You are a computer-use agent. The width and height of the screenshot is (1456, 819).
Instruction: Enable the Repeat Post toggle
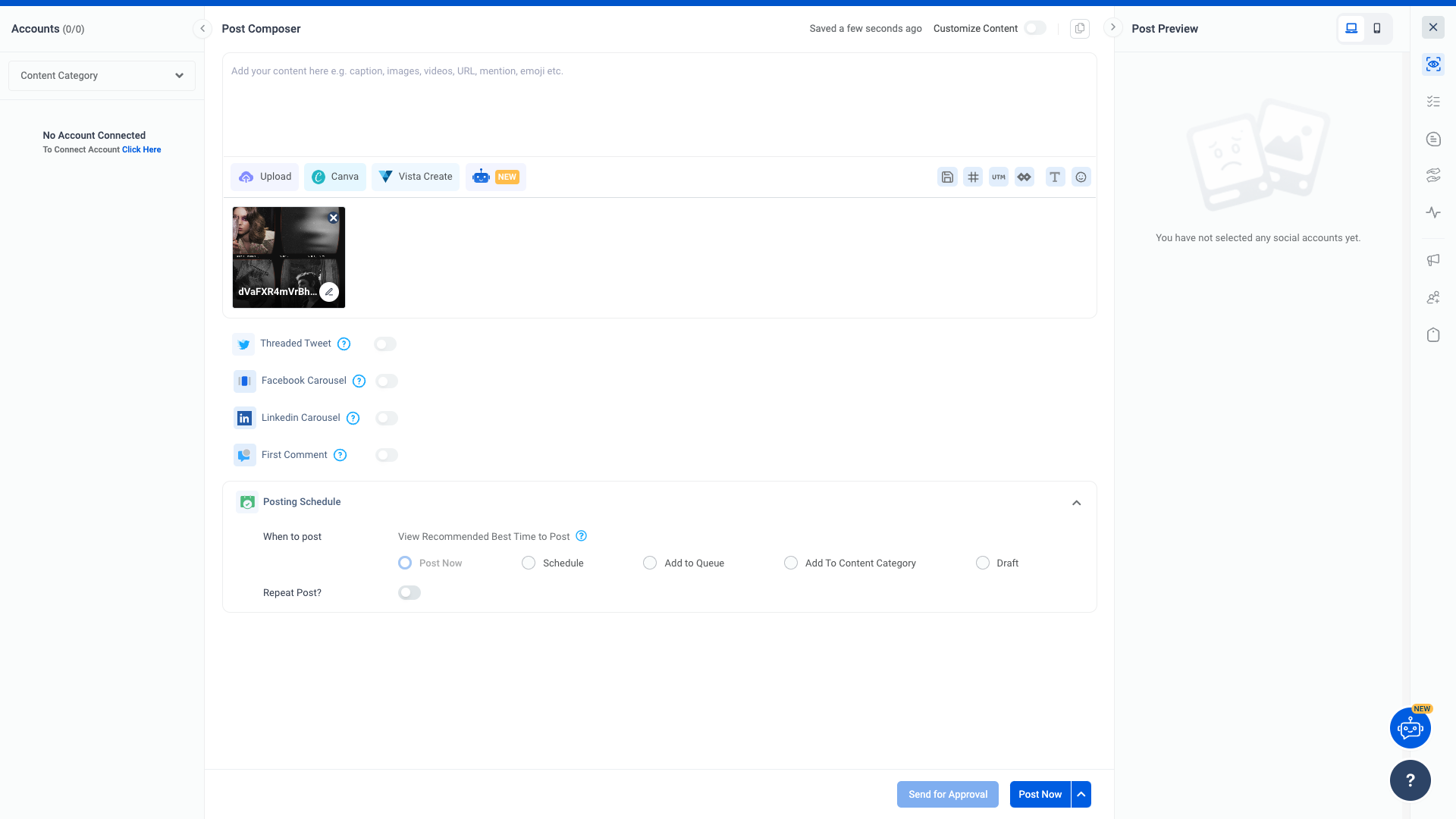[409, 592]
